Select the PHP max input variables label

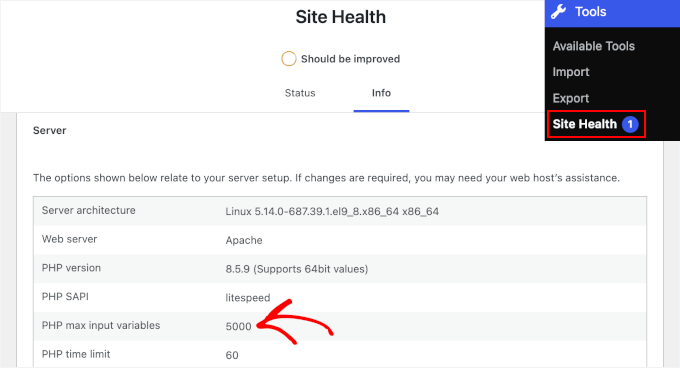click(x=101, y=326)
